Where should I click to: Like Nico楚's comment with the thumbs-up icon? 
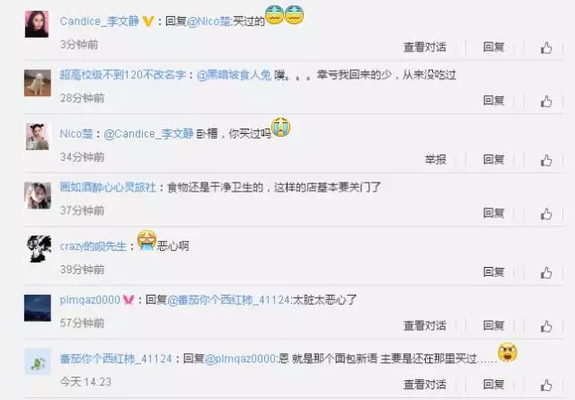point(546,160)
